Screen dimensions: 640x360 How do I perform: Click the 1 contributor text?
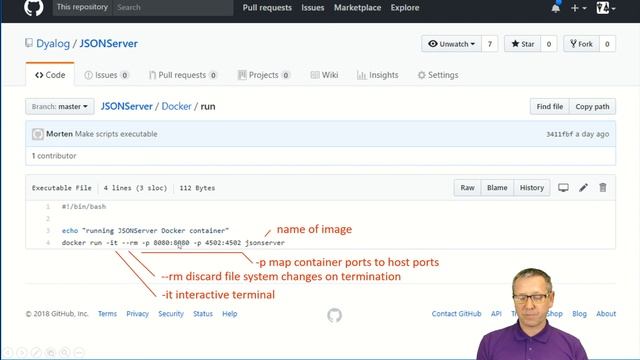pyautogui.click(x=54, y=156)
